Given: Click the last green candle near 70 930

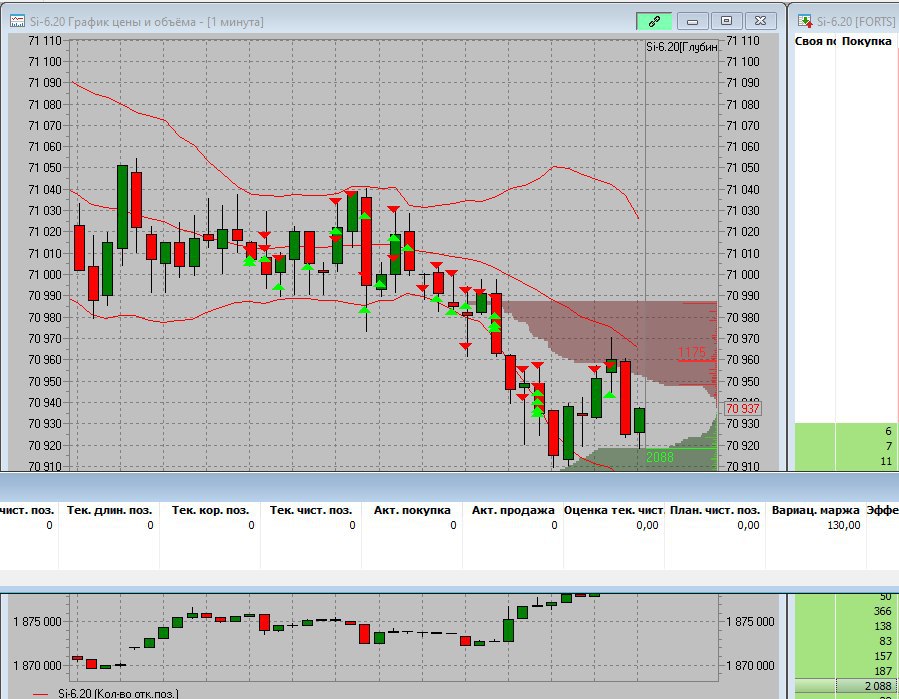Looking at the screenshot, I should coord(639,420).
